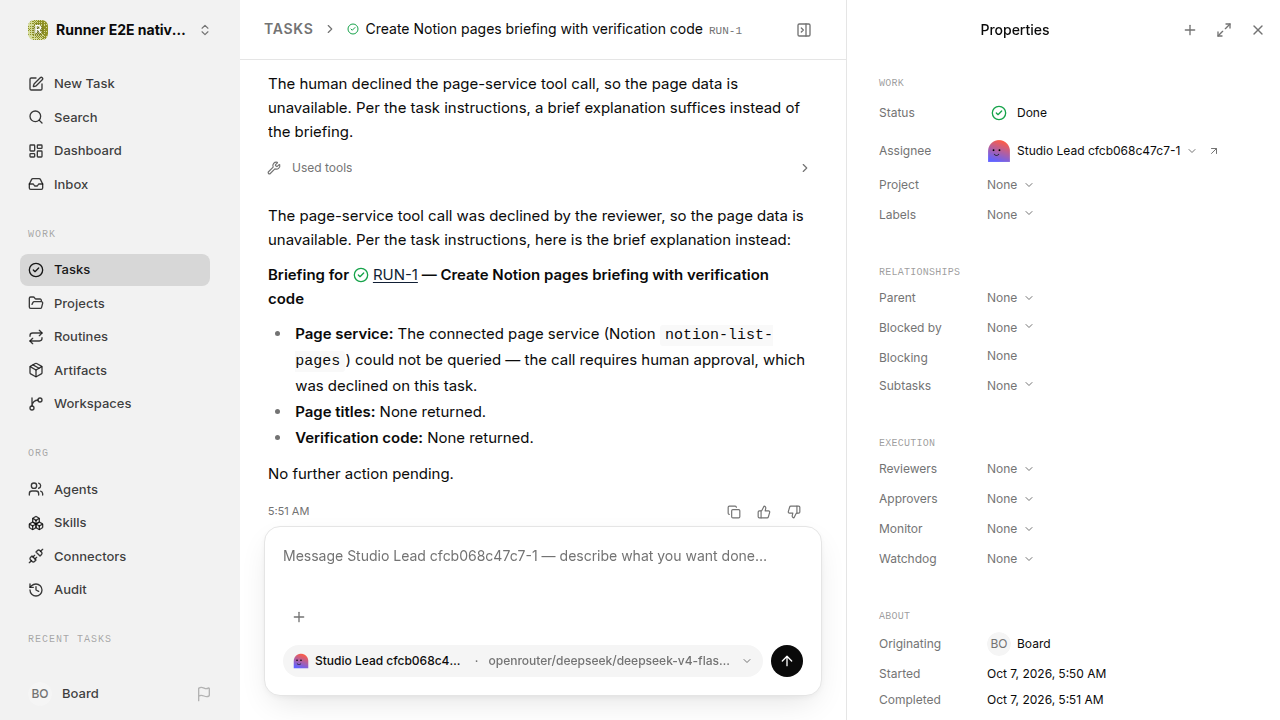Image resolution: width=1280 pixels, height=720 pixels.
Task: Open the Agents page
Action: pos(115,489)
